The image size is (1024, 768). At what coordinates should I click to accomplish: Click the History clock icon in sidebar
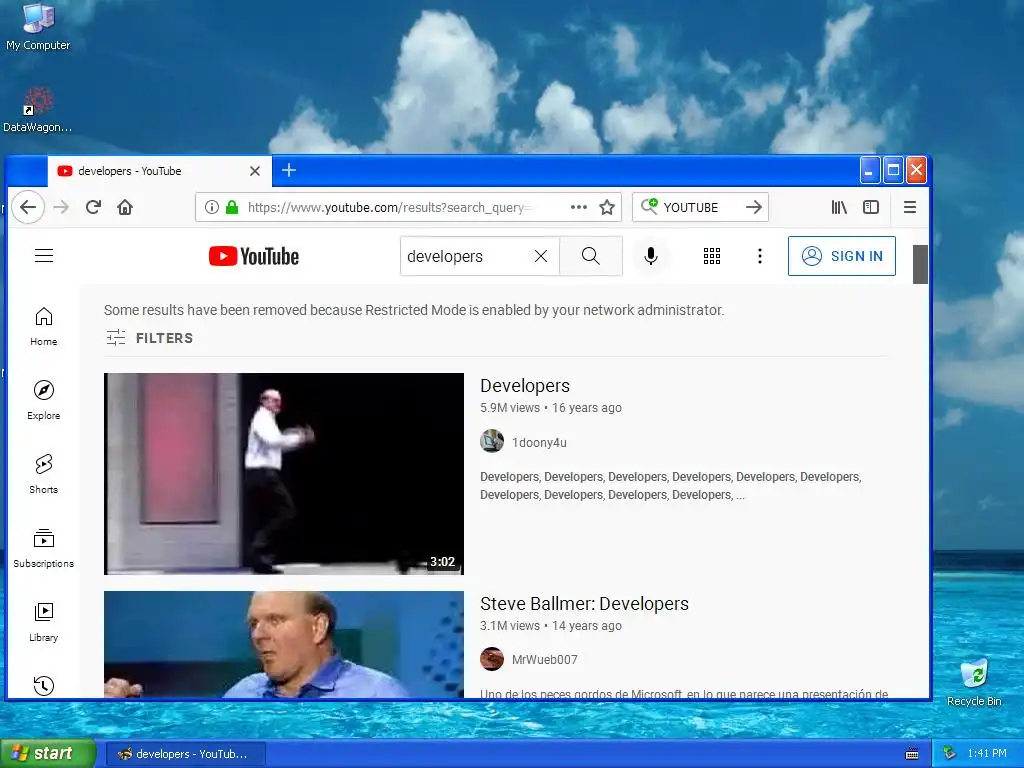44,685
